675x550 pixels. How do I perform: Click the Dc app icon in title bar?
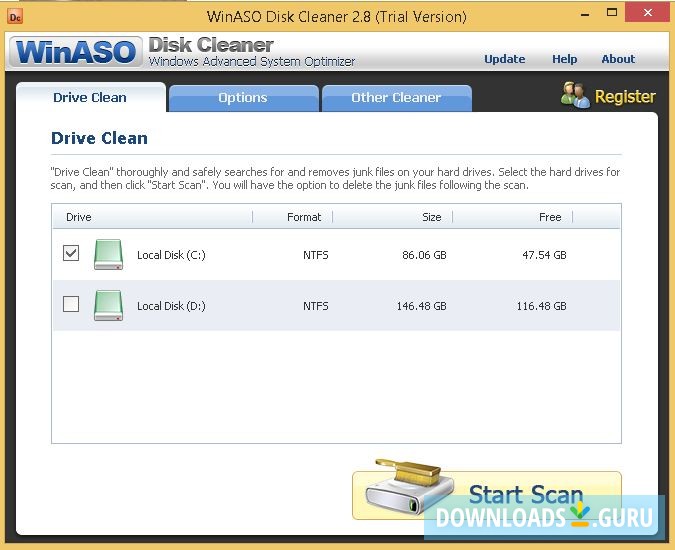(15, 17)
